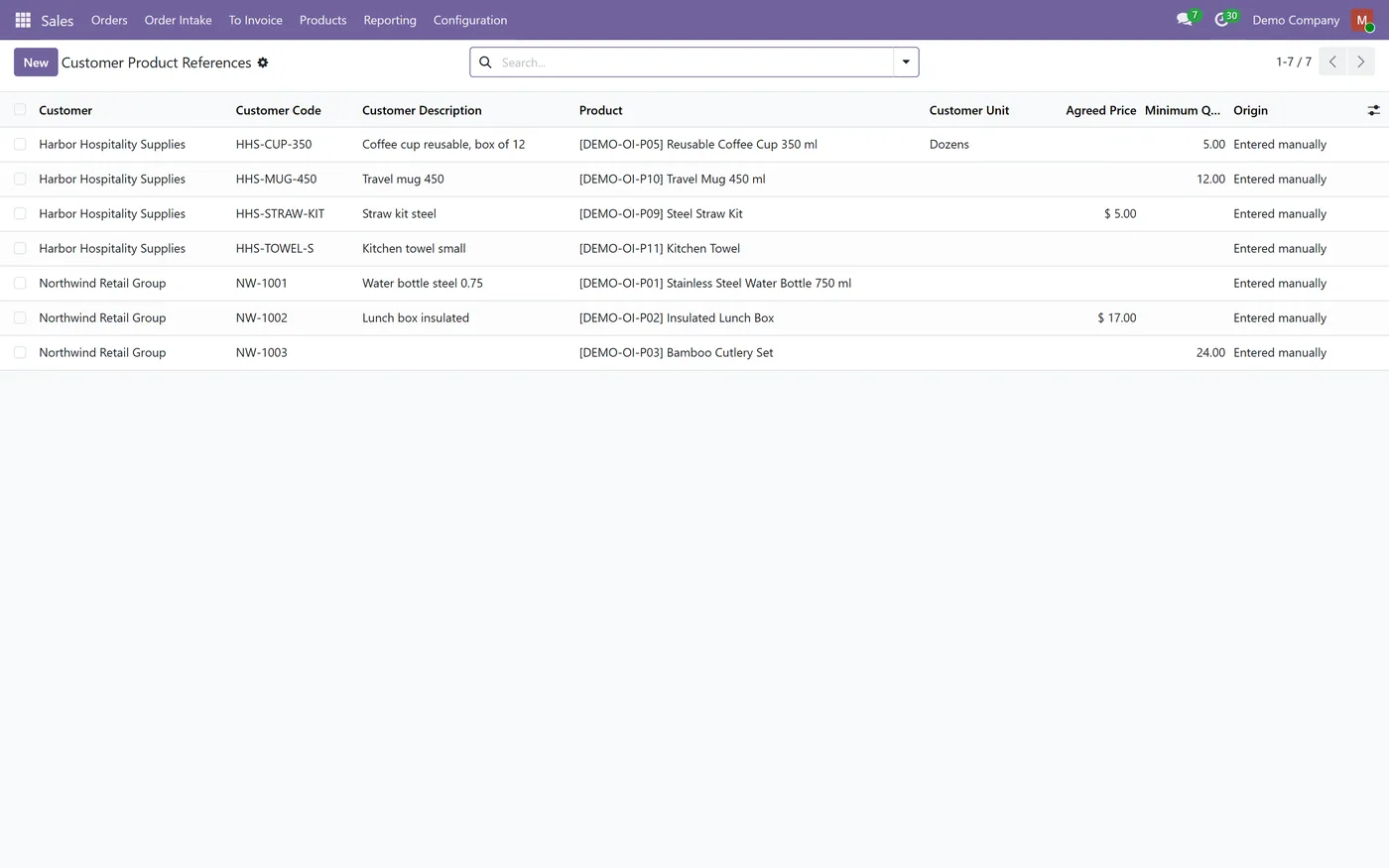
Task: Open the activities clock icon with badge 30
Action: pyautogui.click(x=1225, y=19)
